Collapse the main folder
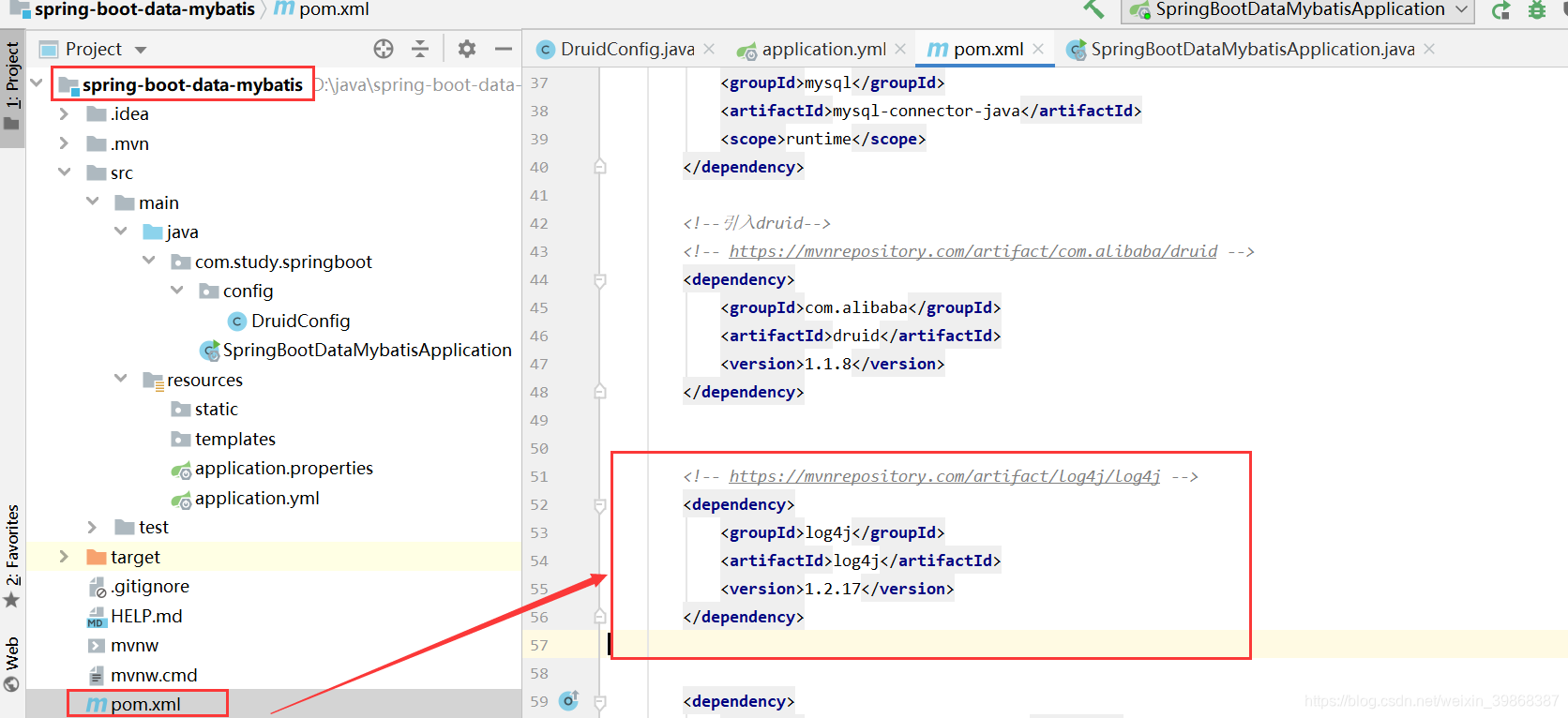This screenshot has width=1568, height=718. pyautogui.click(x=92, y=202)
